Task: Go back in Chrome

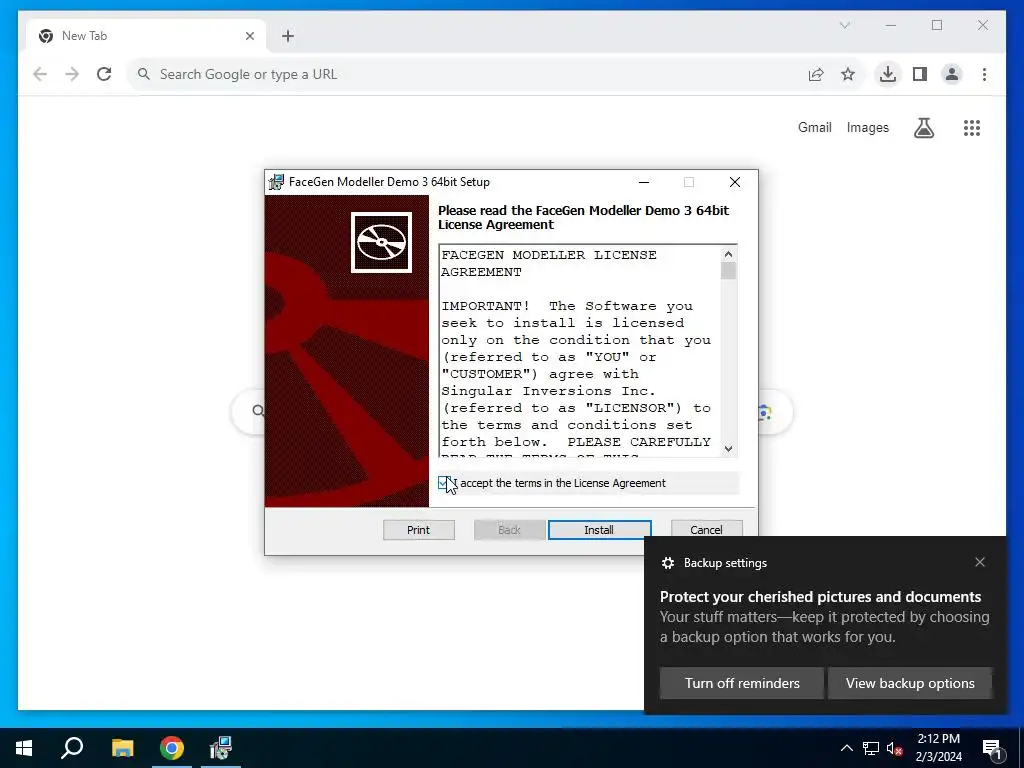Action: click(x=40, y=74)
